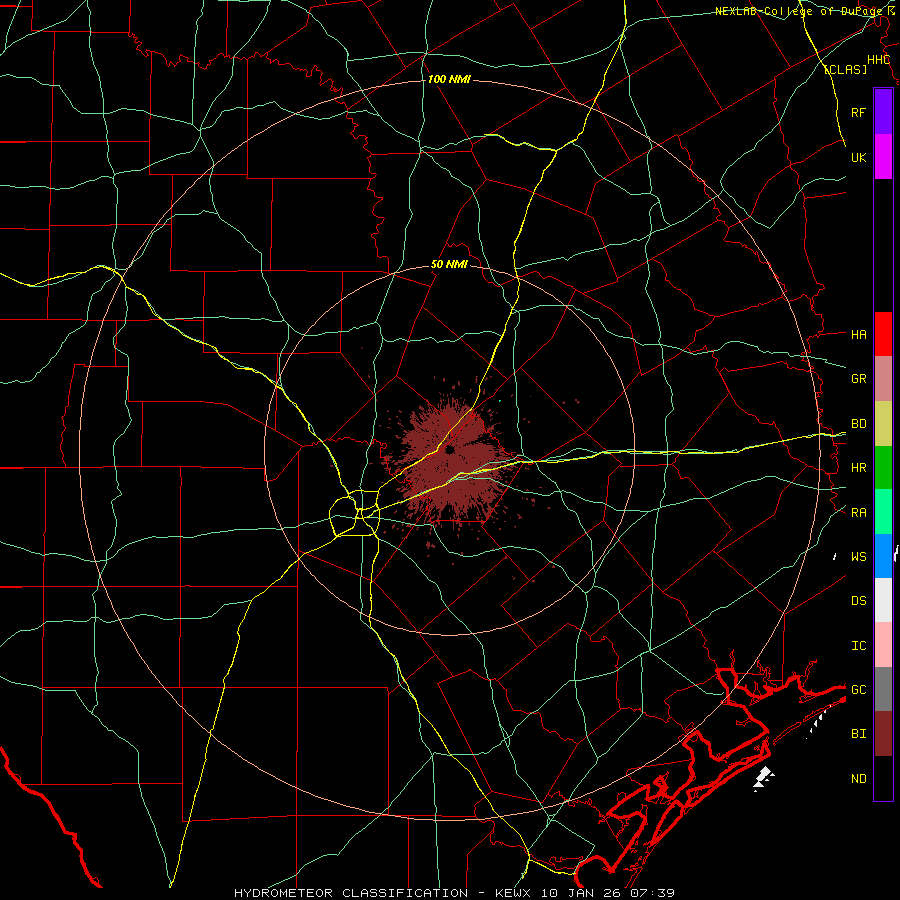900x900 pixels.
Task: Click the BD legend label
Action: coord(858,424)
